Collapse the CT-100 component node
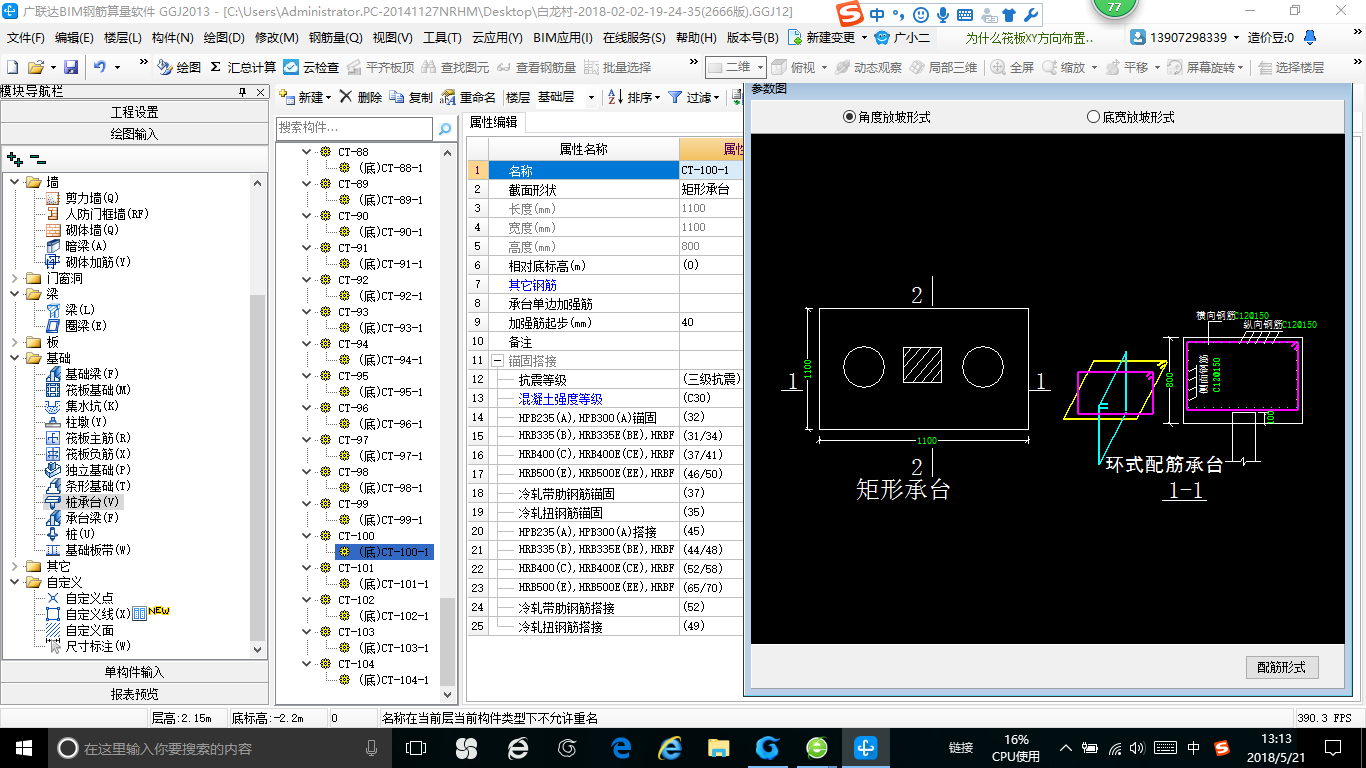Viewport: 1366px width, 768px height. [307, 536]
